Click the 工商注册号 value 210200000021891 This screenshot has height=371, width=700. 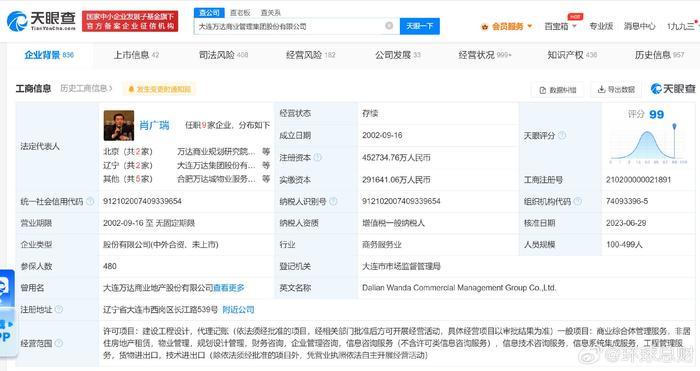(x=638, y=179)
